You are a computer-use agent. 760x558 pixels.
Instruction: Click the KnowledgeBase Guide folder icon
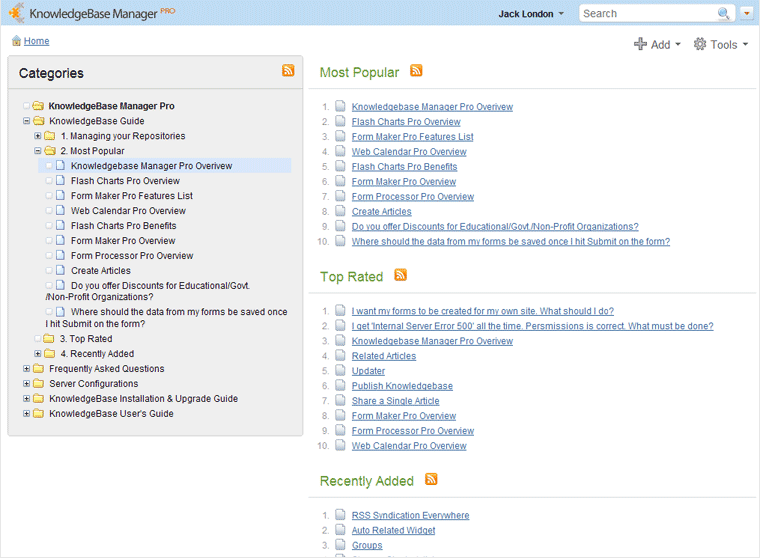tap(39, 121)
